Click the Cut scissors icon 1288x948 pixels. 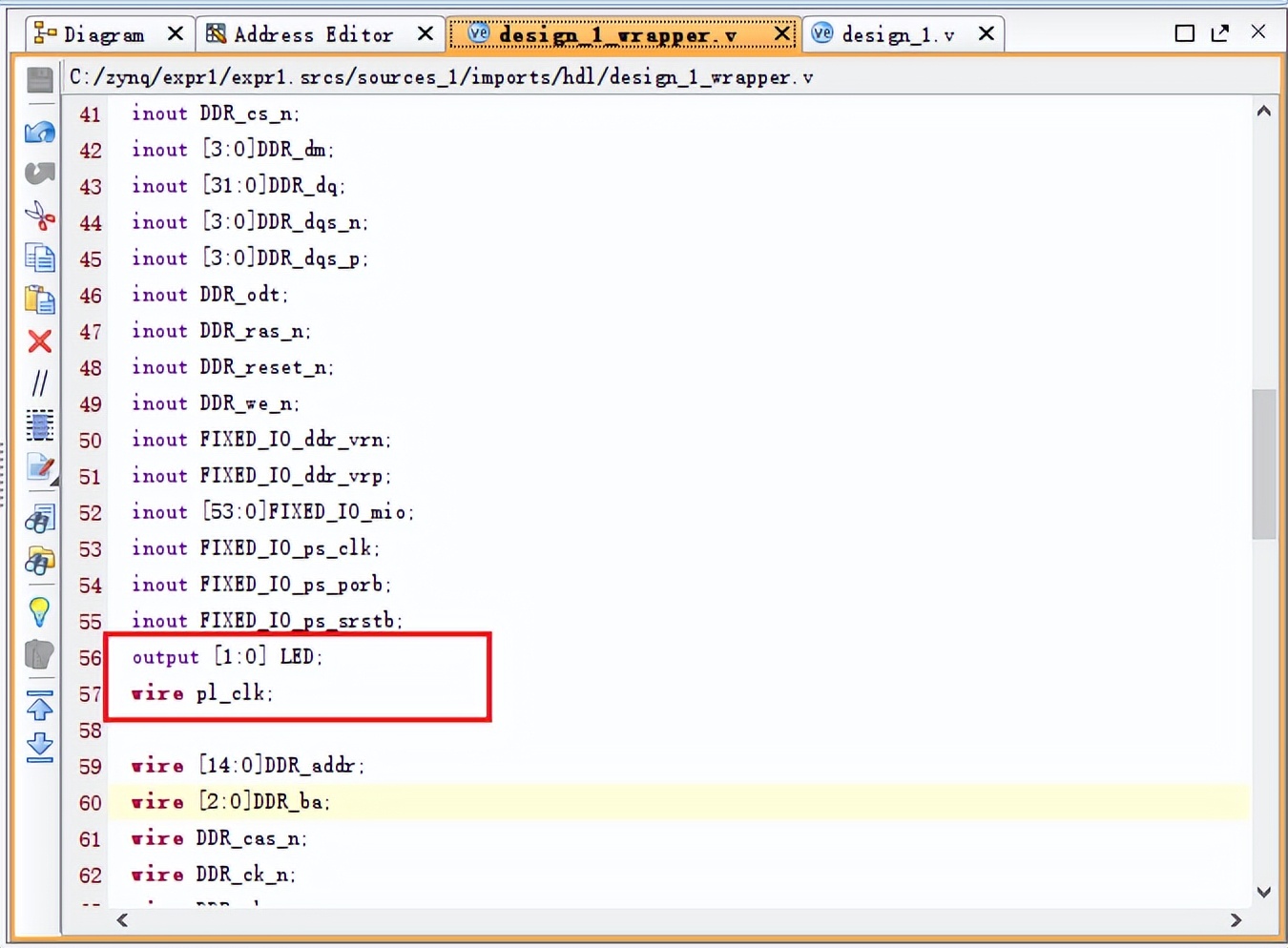tap(39, 216)
